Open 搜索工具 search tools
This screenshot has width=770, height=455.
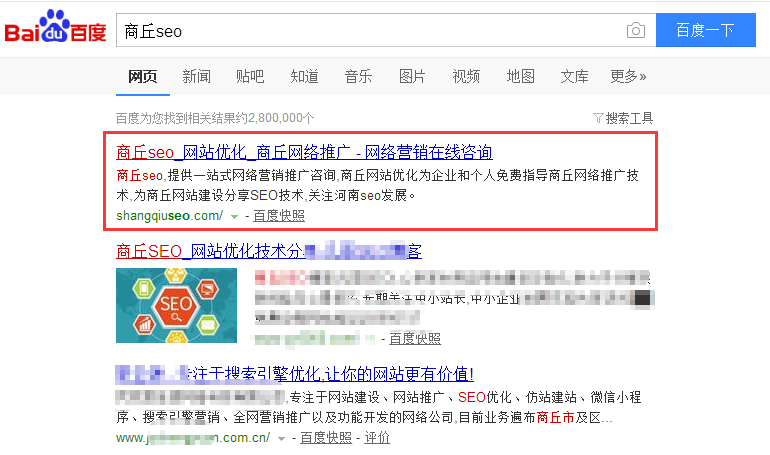[629, 118]
